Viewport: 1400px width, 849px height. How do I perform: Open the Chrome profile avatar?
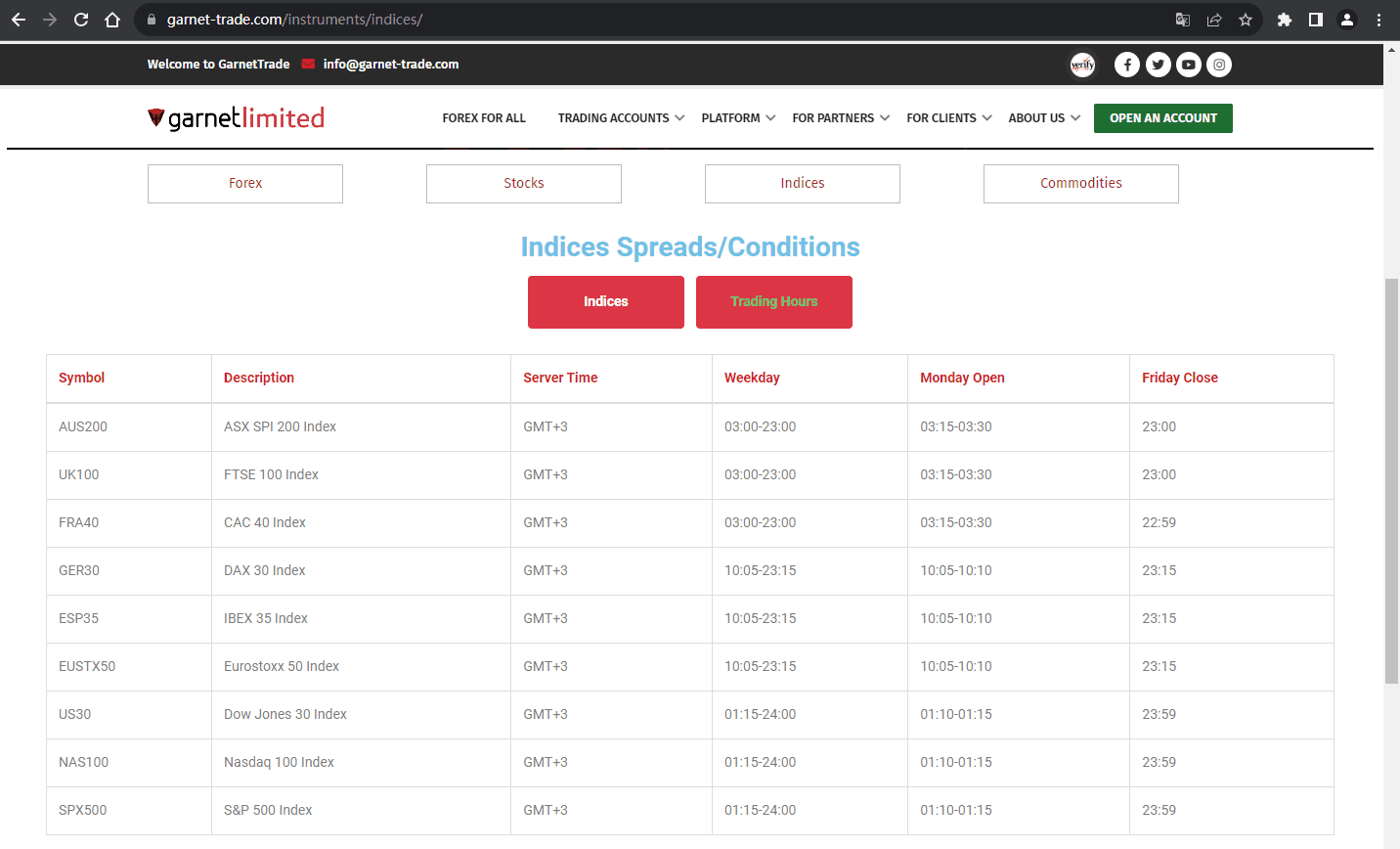[x=1347, y=20]
